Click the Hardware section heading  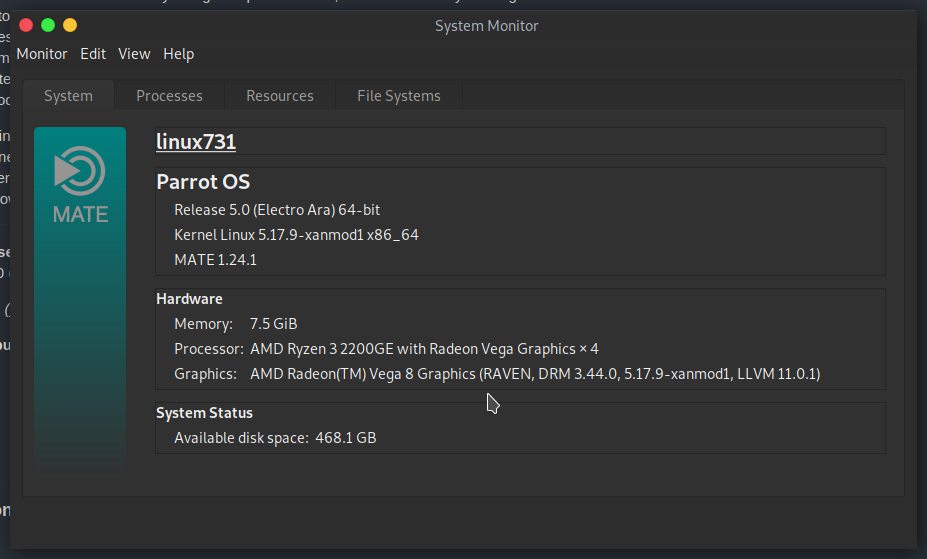[189, 299]
